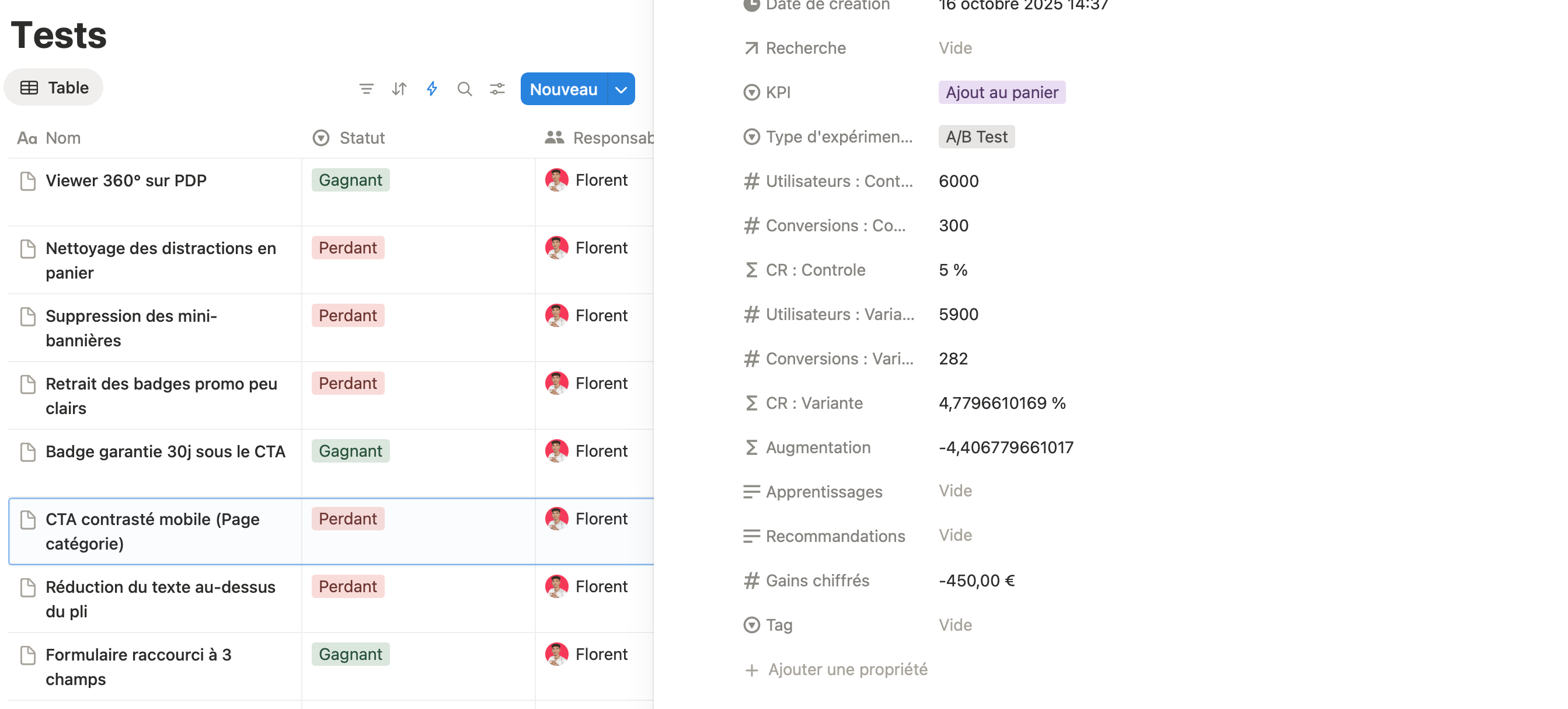Open the view settings sliders icon
This screenshot has height=709, width=1568.
[497, 89]
